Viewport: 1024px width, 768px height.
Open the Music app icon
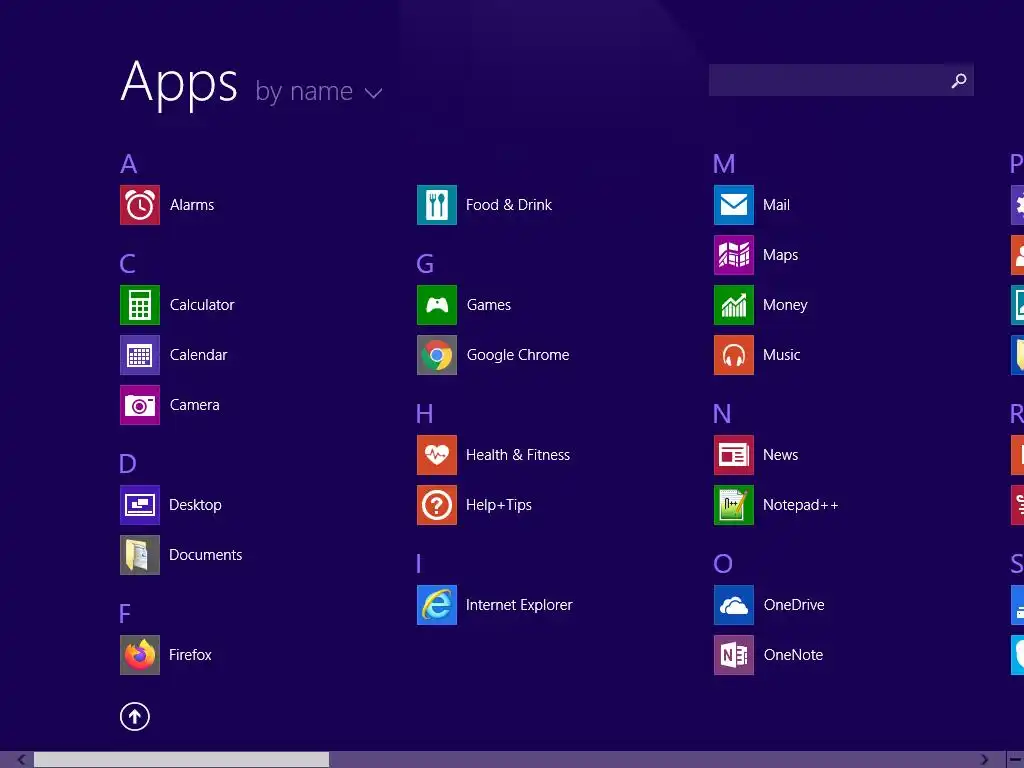(x=734, y=355)
